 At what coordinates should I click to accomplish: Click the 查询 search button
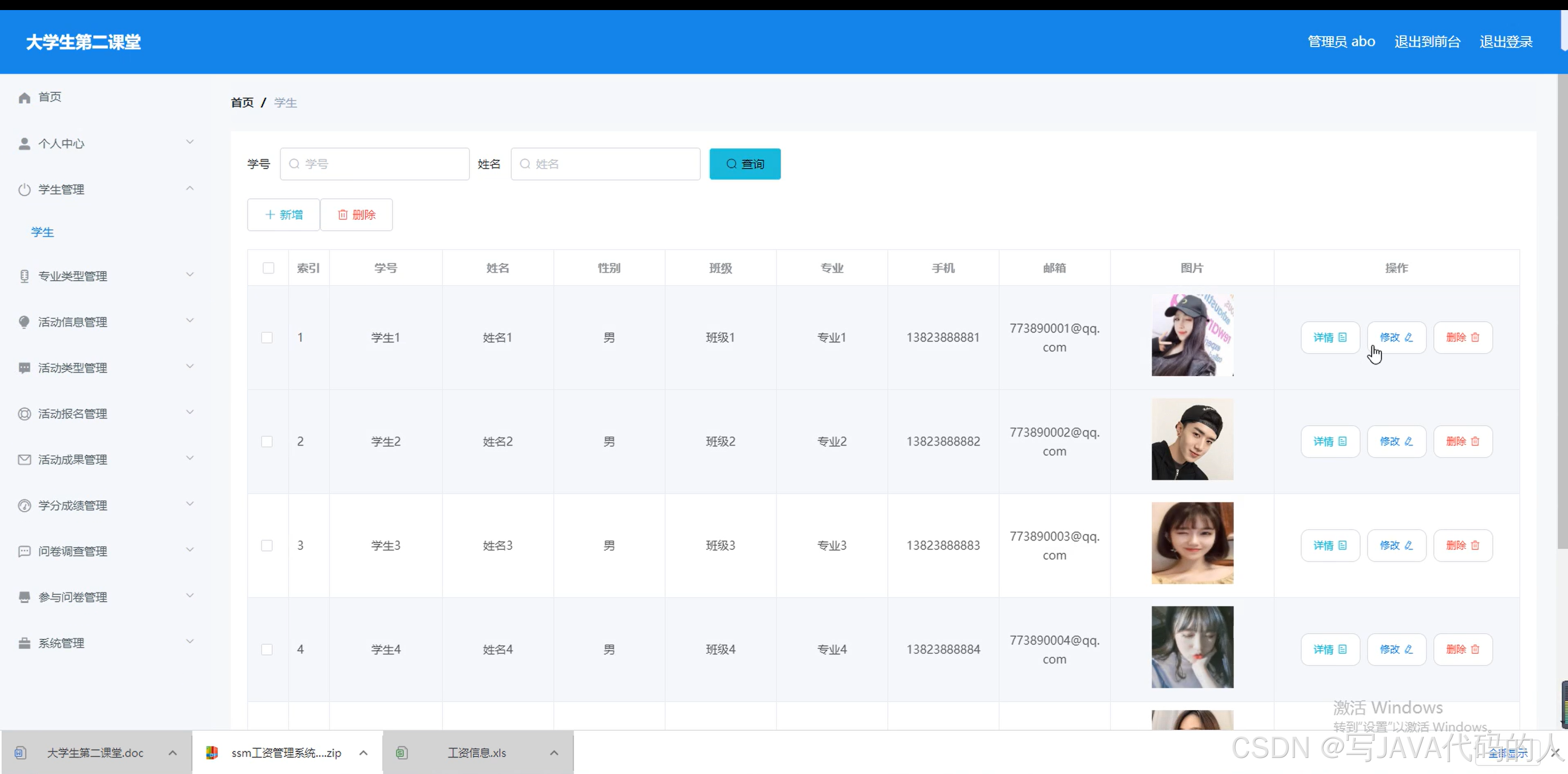point(745,164)
